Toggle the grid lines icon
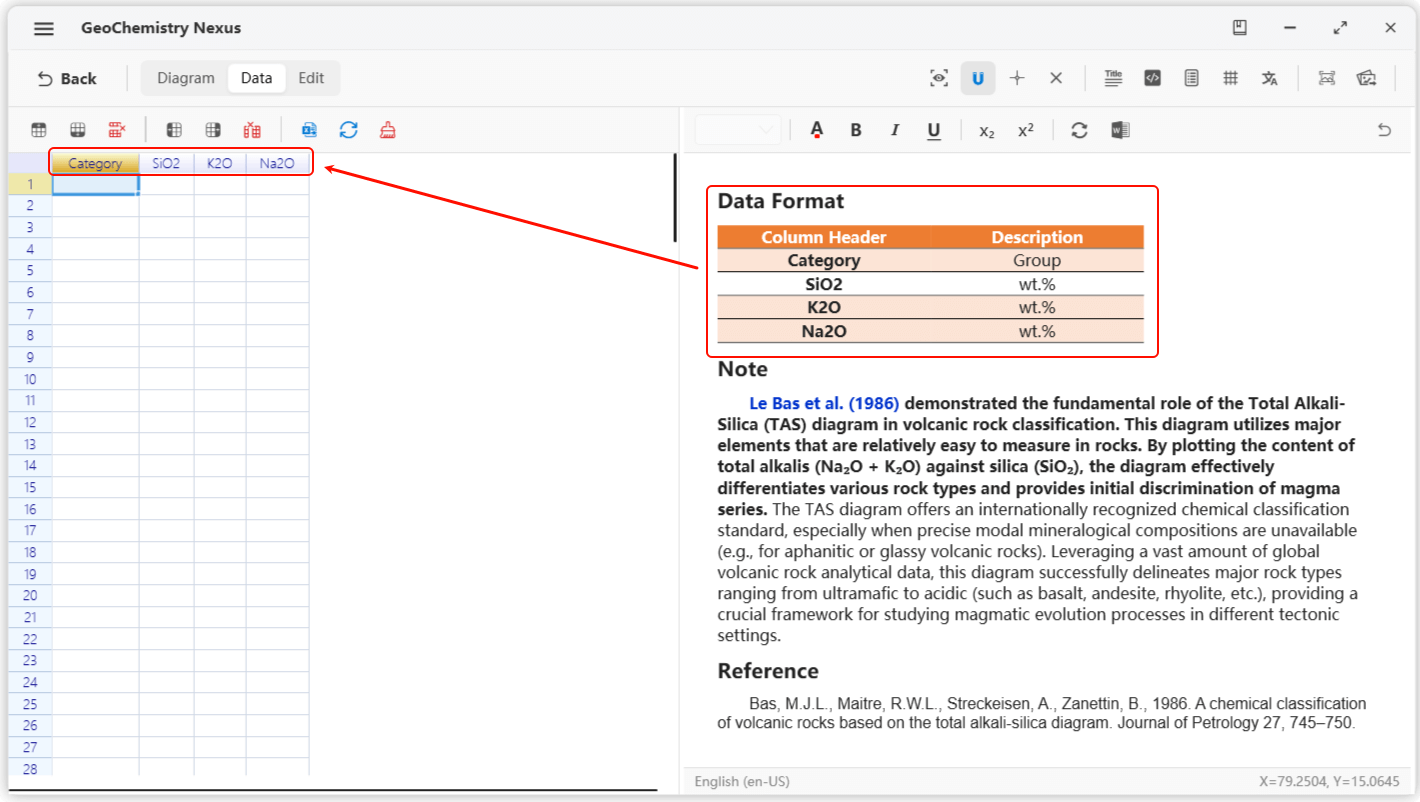Image resolution: width=1420 pixels, height=802 pixels. [x=1231, y=78]
